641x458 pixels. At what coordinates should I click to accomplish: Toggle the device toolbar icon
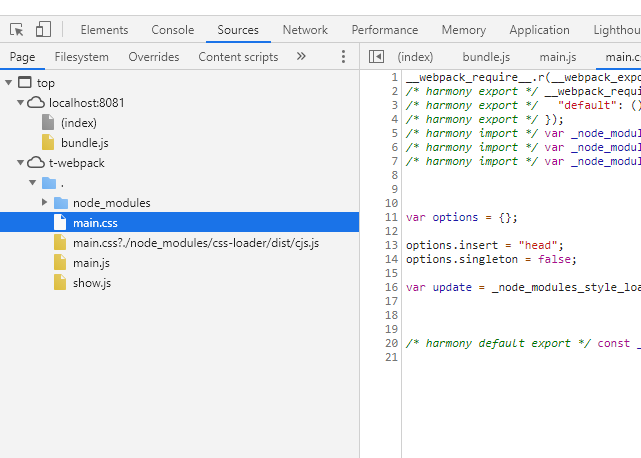pyautogui.click(x=43, y=29)
